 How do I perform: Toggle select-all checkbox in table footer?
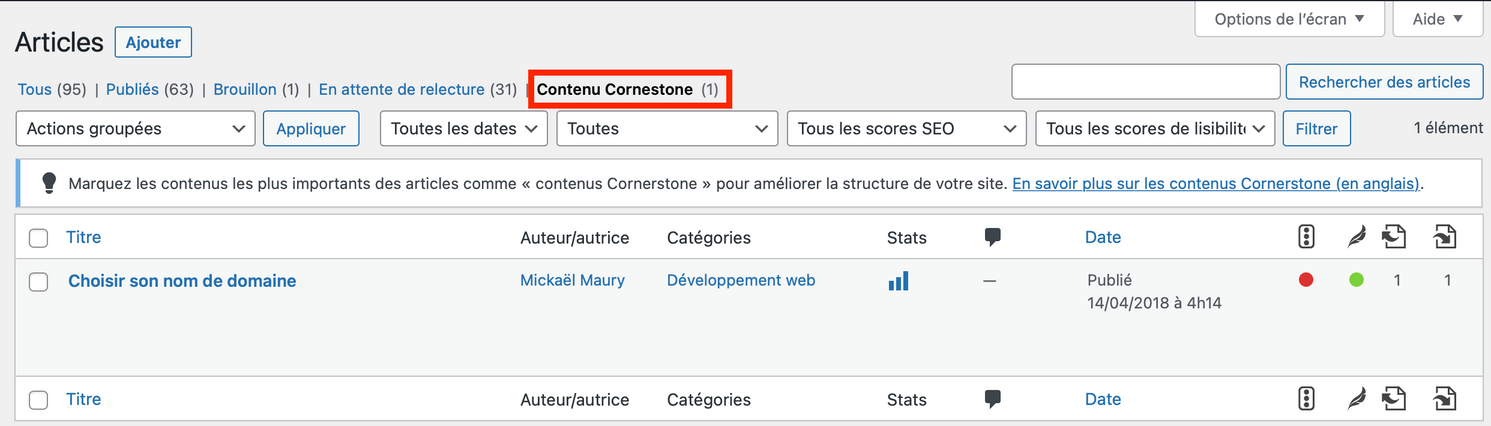pos(39,400)
